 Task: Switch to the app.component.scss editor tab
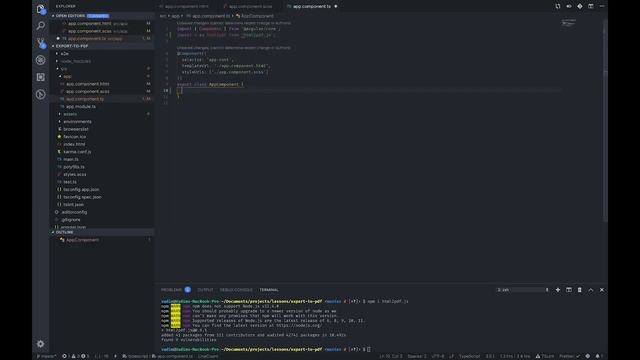[x=250, y=6]
